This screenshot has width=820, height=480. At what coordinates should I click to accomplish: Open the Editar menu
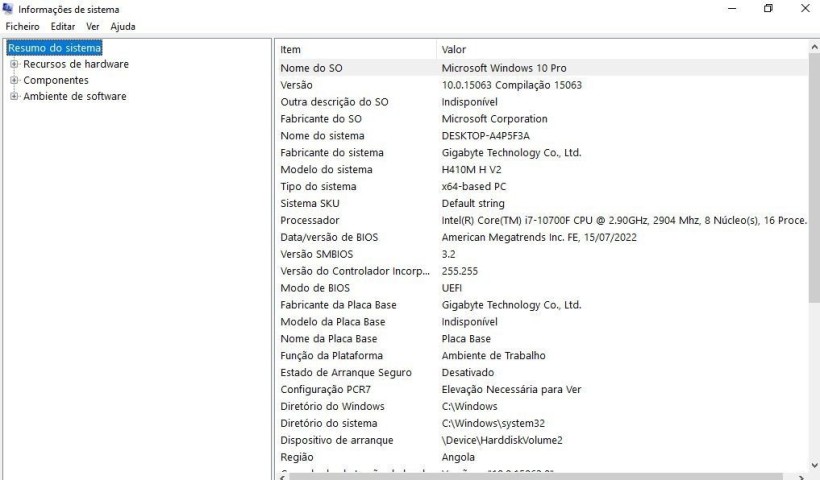(x=63, y=26)
